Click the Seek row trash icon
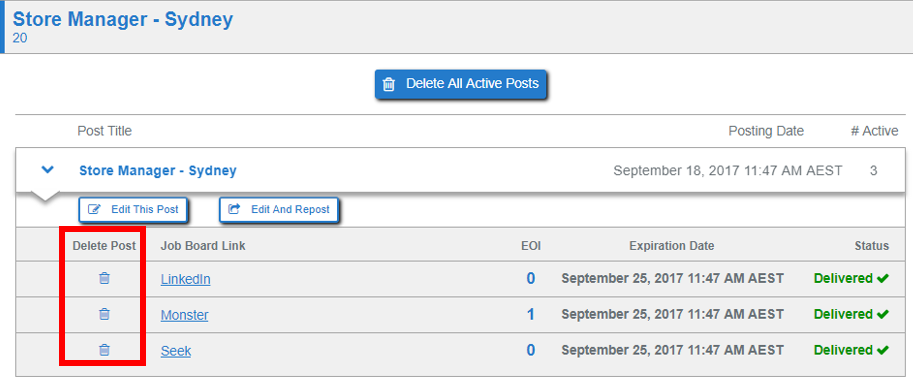Image resolution: width=913 pixels, height=383 pixels. [x=104, y=350]
